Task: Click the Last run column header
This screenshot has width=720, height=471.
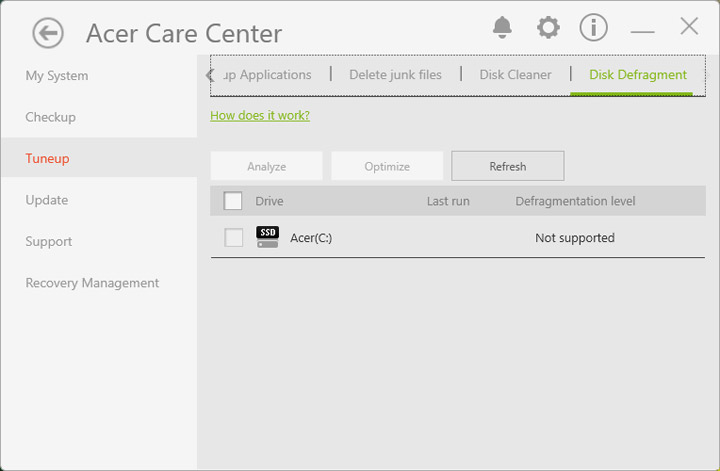Action: (x=448, y=201)
